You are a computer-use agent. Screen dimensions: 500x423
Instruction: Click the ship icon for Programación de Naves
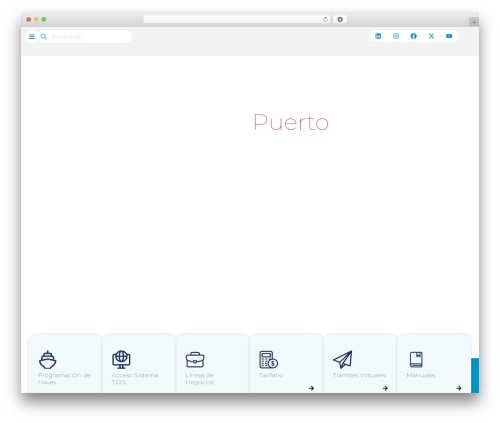(48, 360)
